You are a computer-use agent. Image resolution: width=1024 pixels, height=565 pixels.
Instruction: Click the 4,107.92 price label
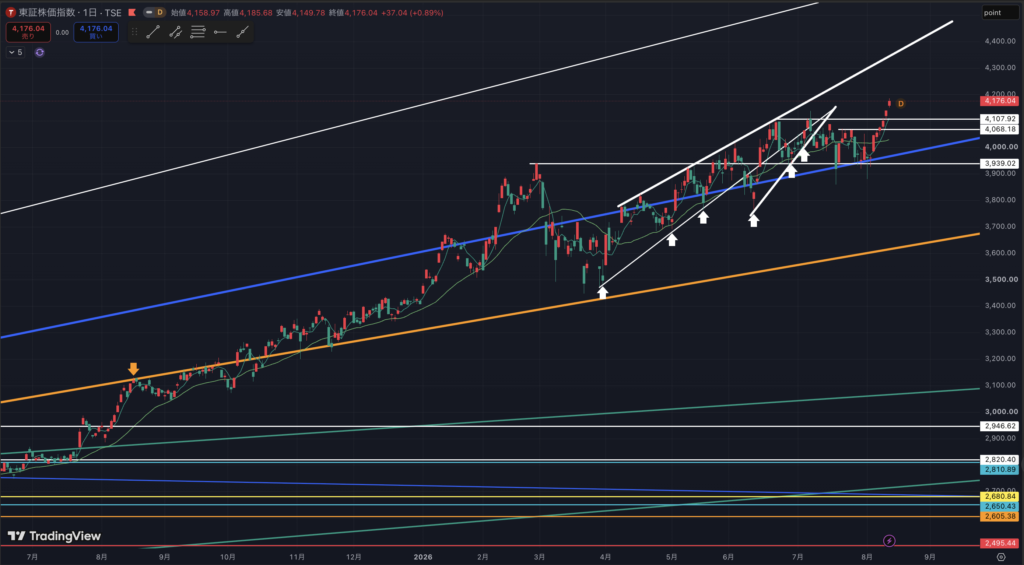pyautogui.click(x=999, y=119)
